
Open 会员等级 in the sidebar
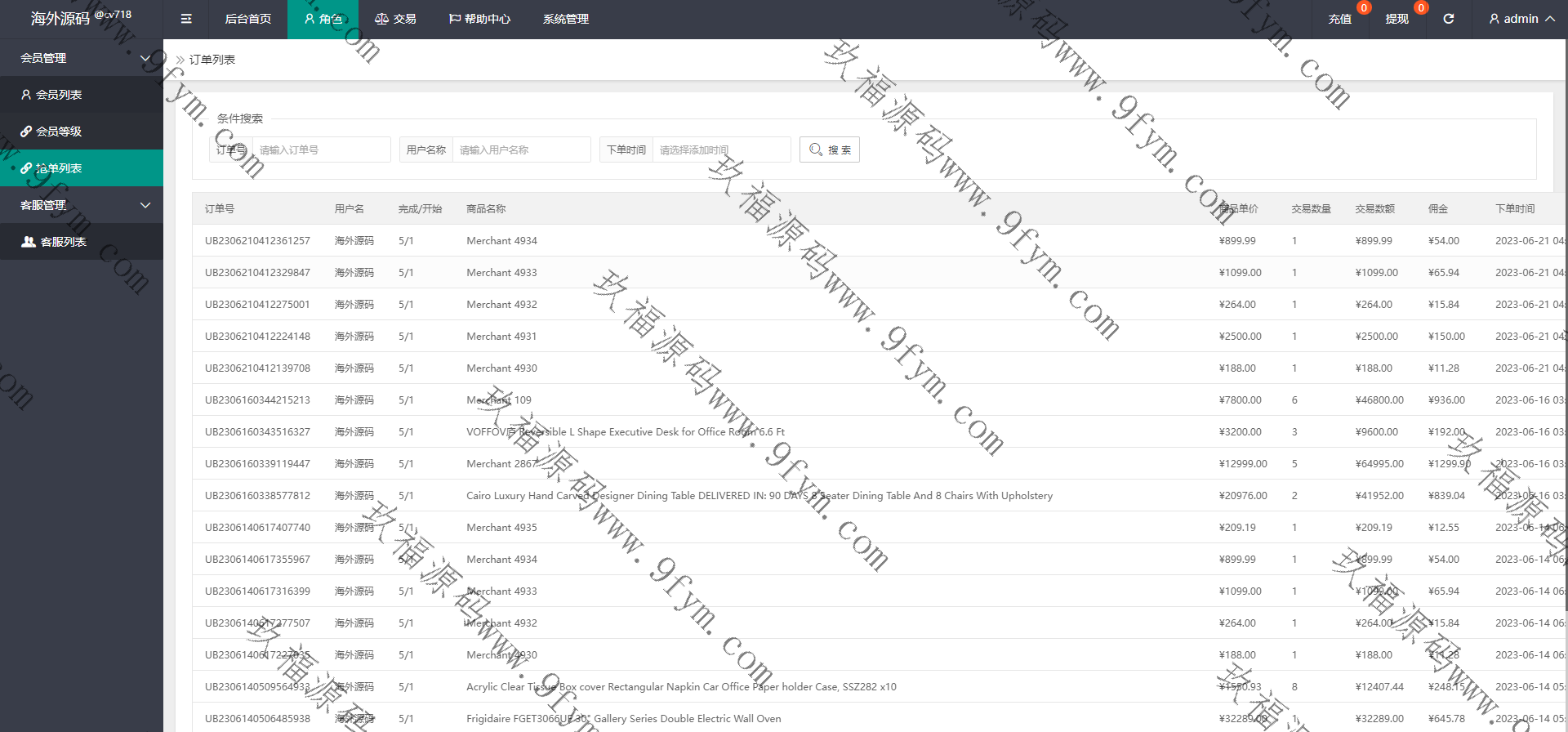59,132
